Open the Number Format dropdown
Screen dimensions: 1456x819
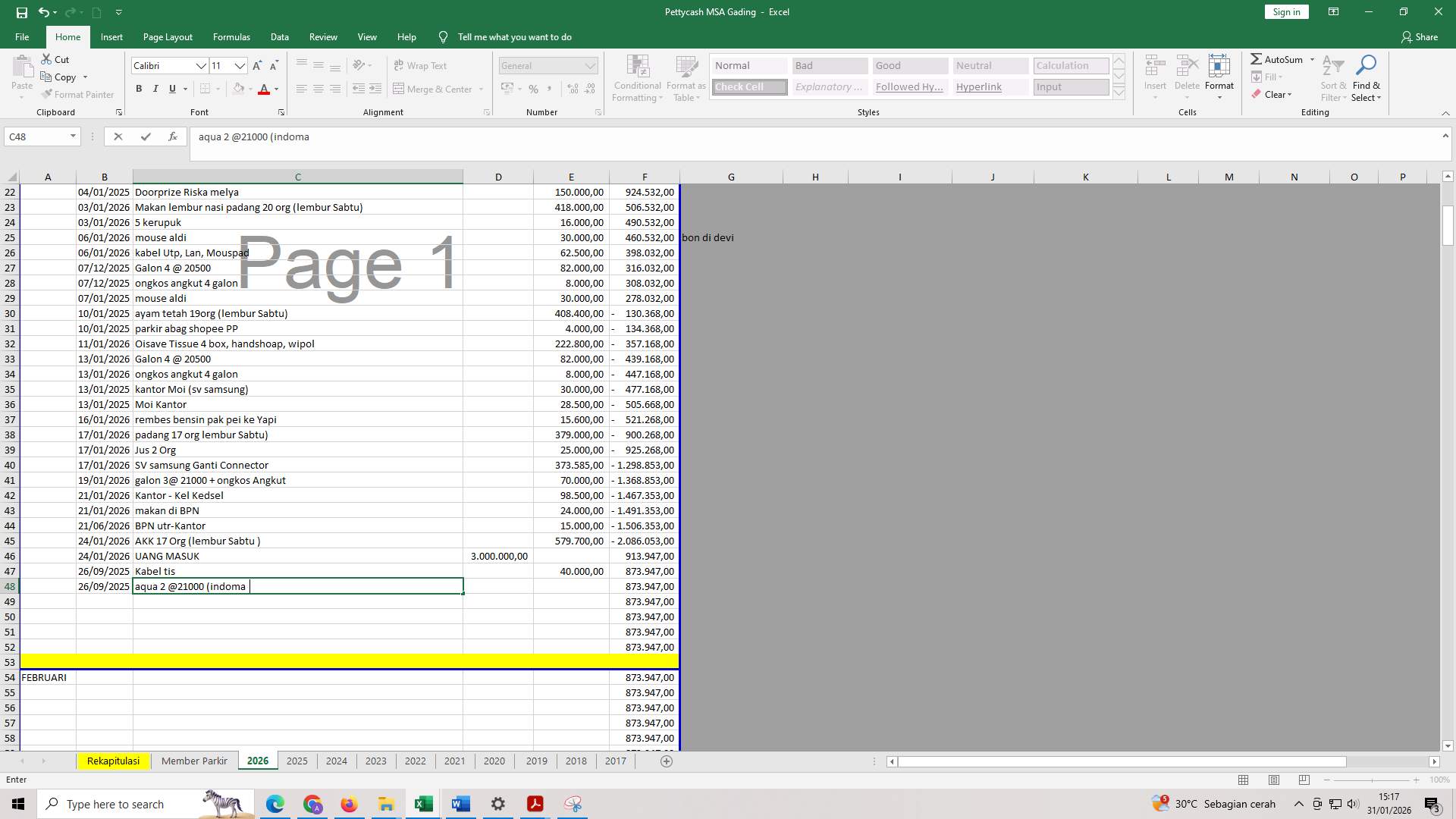pos(591,65)
